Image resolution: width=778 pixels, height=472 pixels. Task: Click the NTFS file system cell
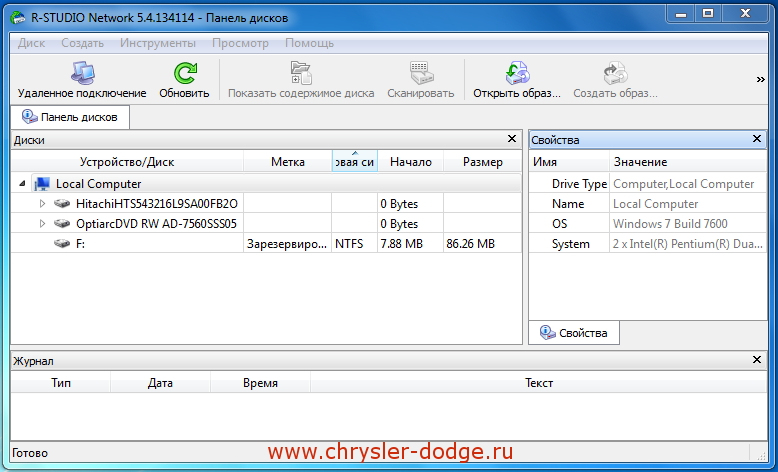pyautogui.click(x=354, y=244)
